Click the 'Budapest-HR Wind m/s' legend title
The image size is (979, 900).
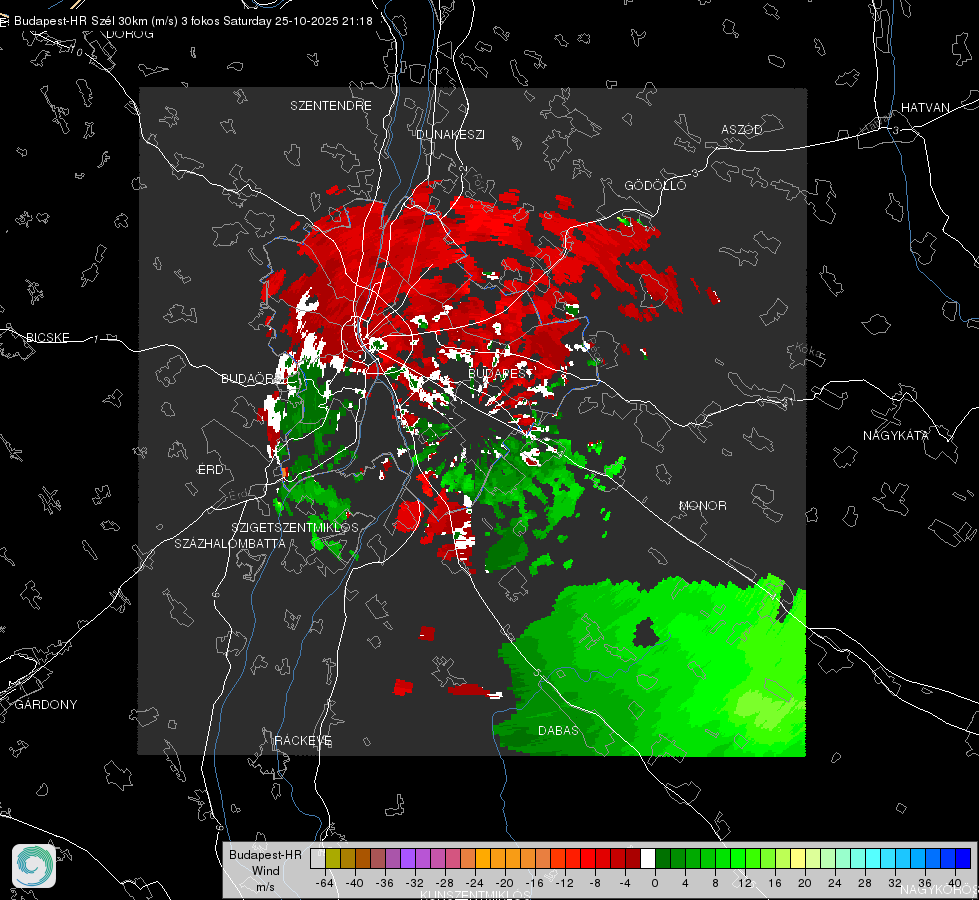point(265,871)
